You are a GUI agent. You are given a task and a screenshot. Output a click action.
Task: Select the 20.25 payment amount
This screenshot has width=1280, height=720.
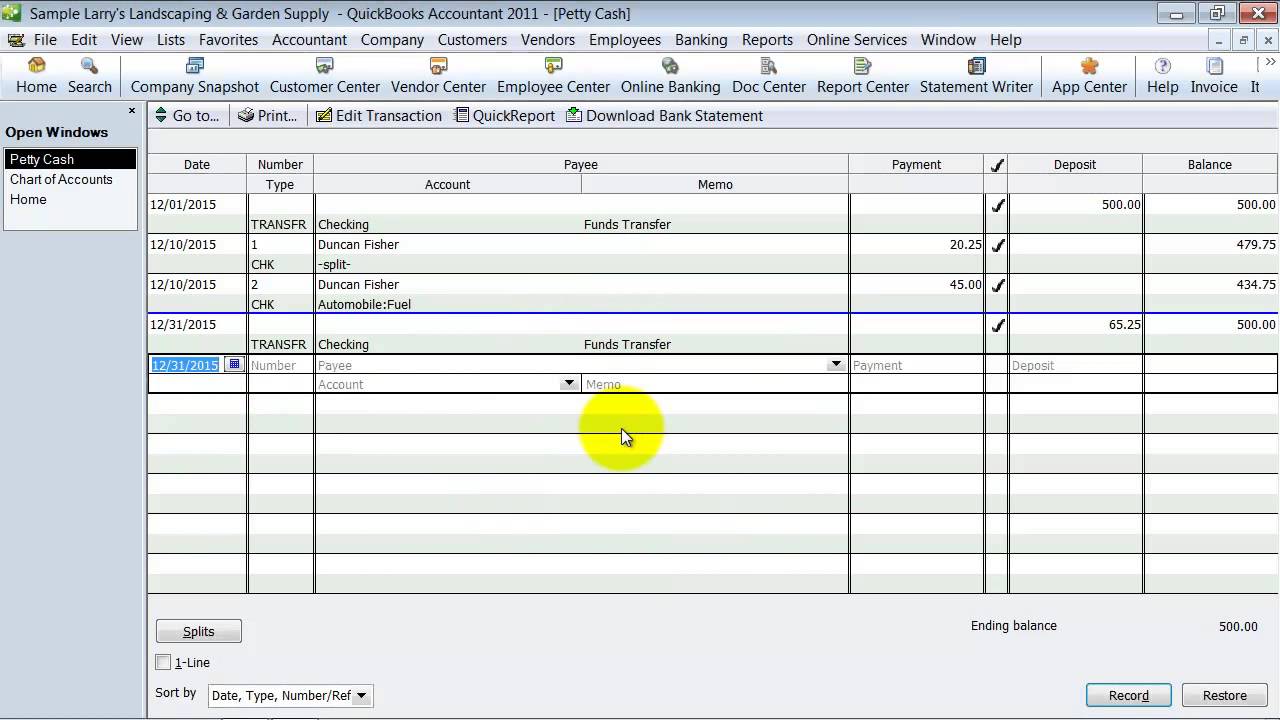[965, 245]
